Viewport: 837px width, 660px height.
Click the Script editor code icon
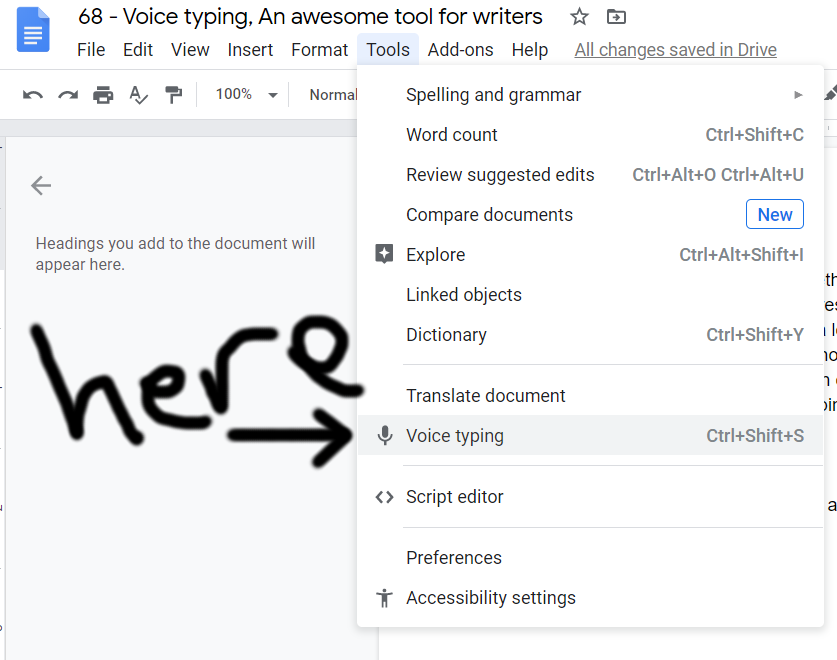(384, 497)
